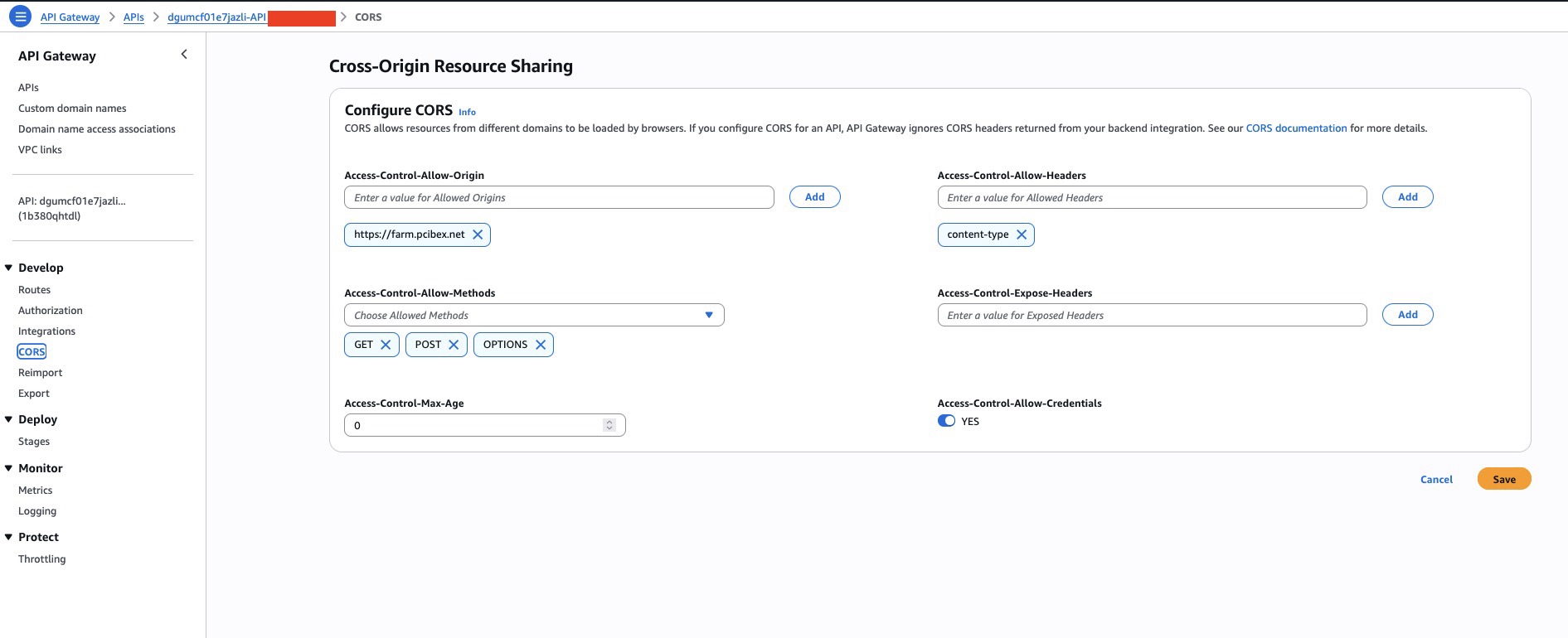Collapse the Develop section in sidebar

pos(9,268)
